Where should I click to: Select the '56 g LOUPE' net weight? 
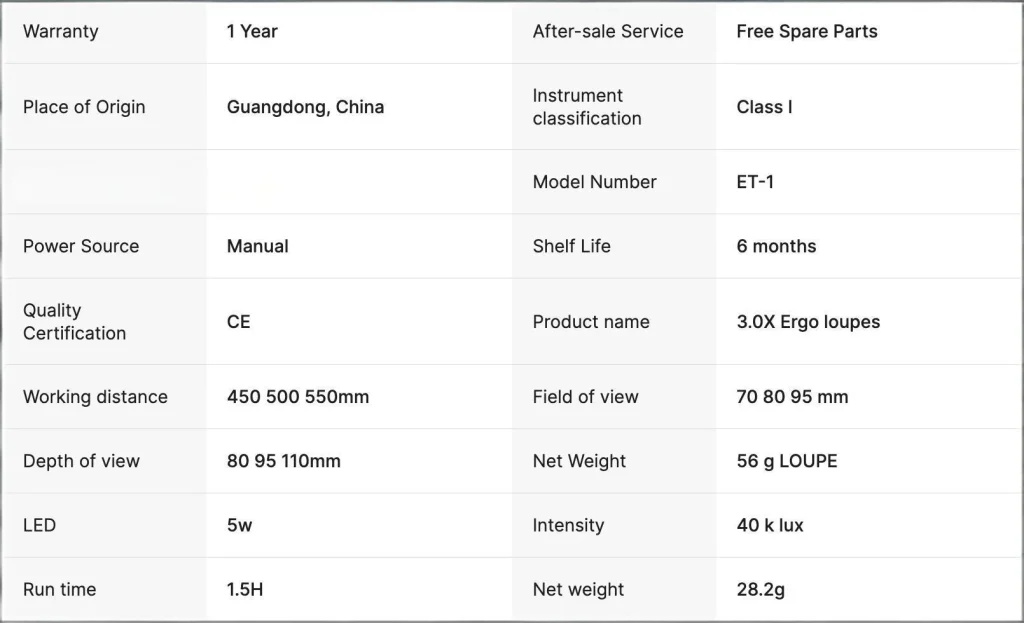[786, 461]
